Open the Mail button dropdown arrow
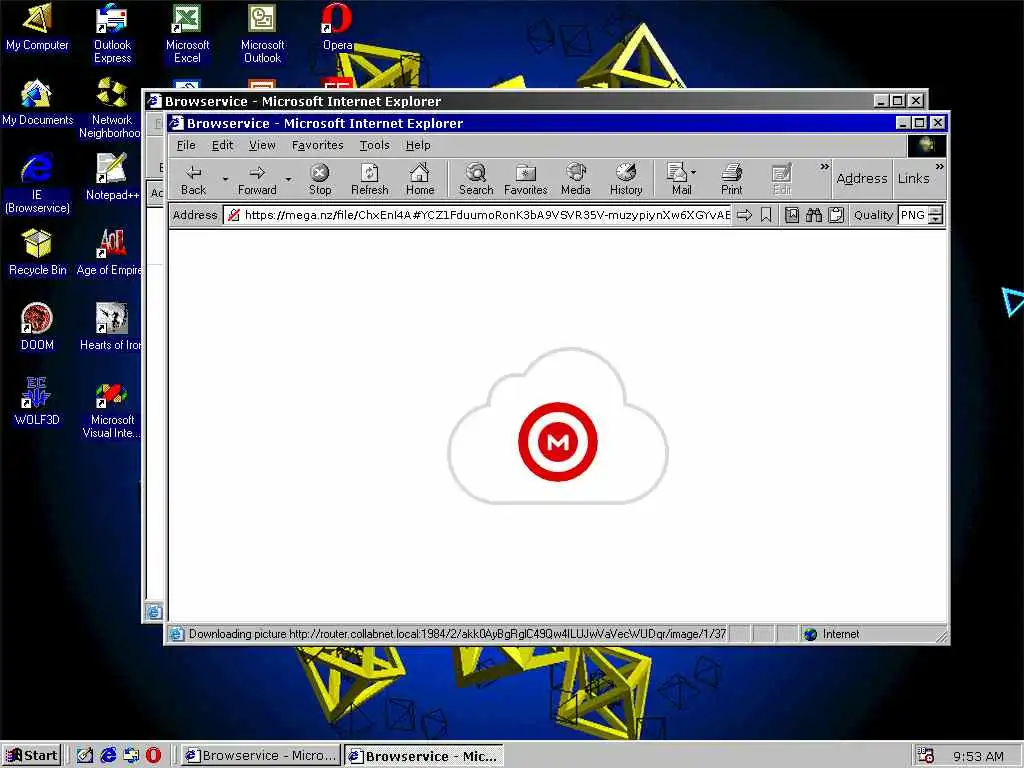1024x768 pixels. pos(694,172)
